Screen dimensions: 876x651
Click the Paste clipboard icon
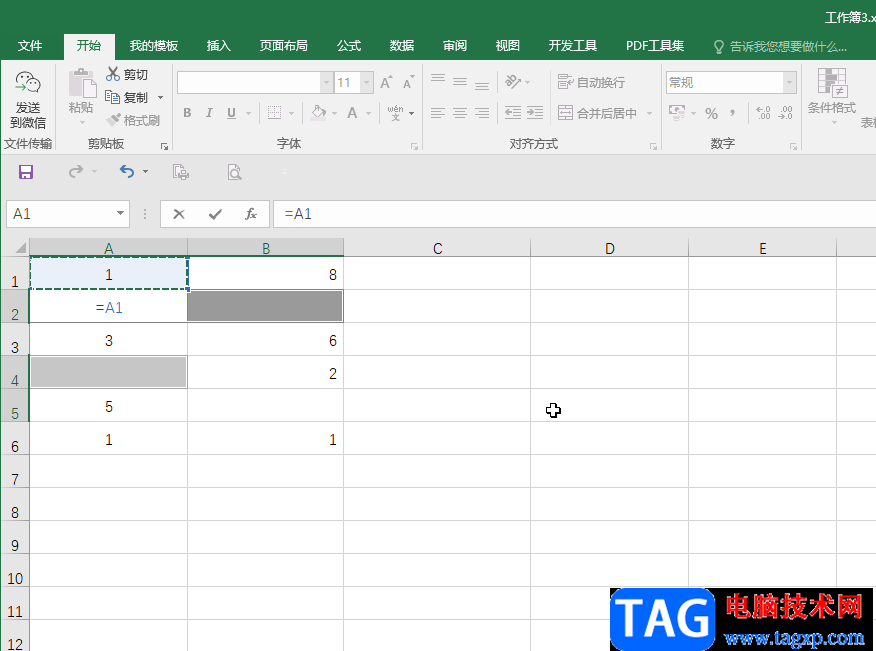click(x=82, y=84)
